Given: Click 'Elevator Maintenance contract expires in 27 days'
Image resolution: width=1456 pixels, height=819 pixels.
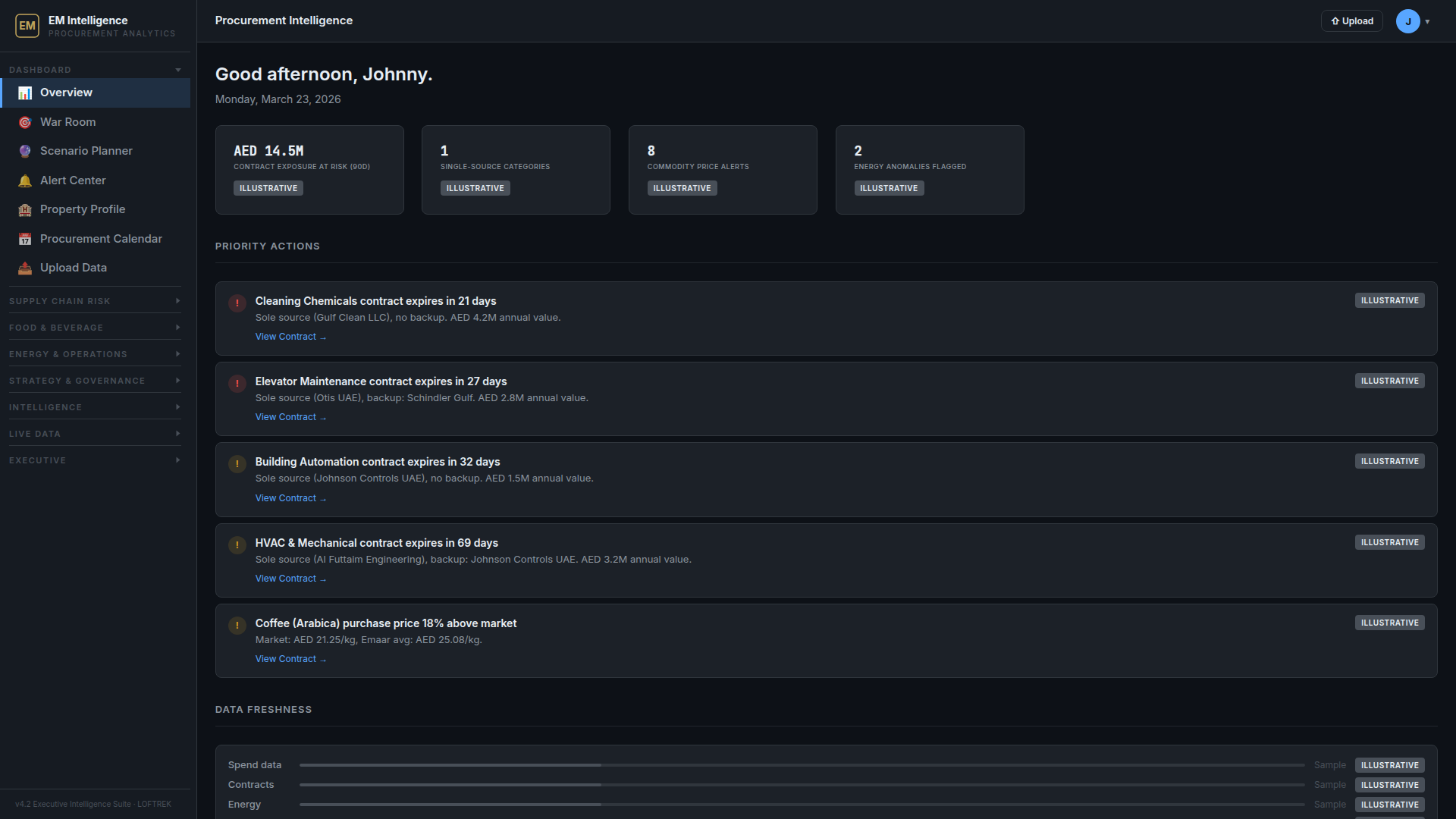Looking at the screenshot, I should (x=381, y=381).
